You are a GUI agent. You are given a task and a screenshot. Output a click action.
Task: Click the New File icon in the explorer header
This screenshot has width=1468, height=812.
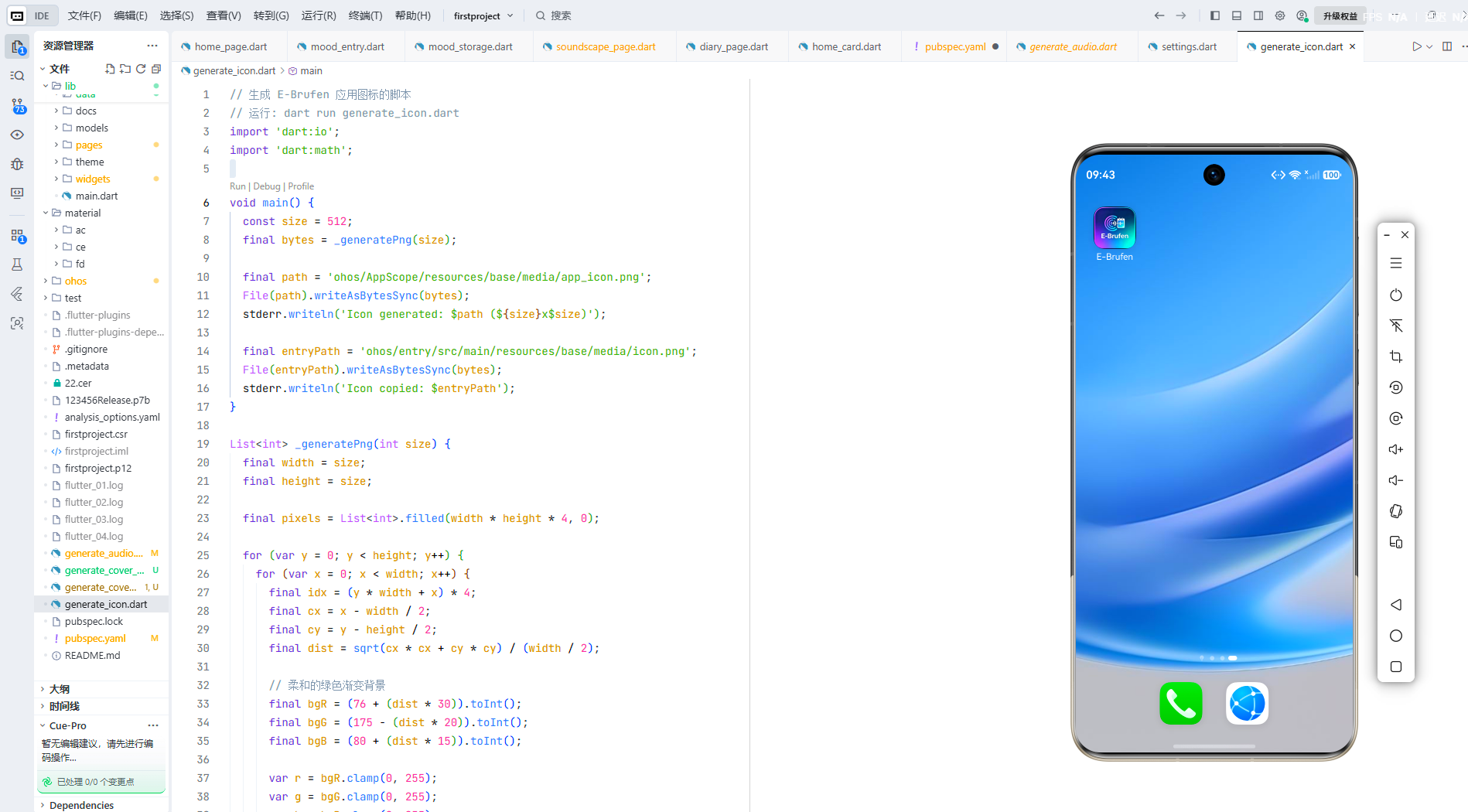110,69
